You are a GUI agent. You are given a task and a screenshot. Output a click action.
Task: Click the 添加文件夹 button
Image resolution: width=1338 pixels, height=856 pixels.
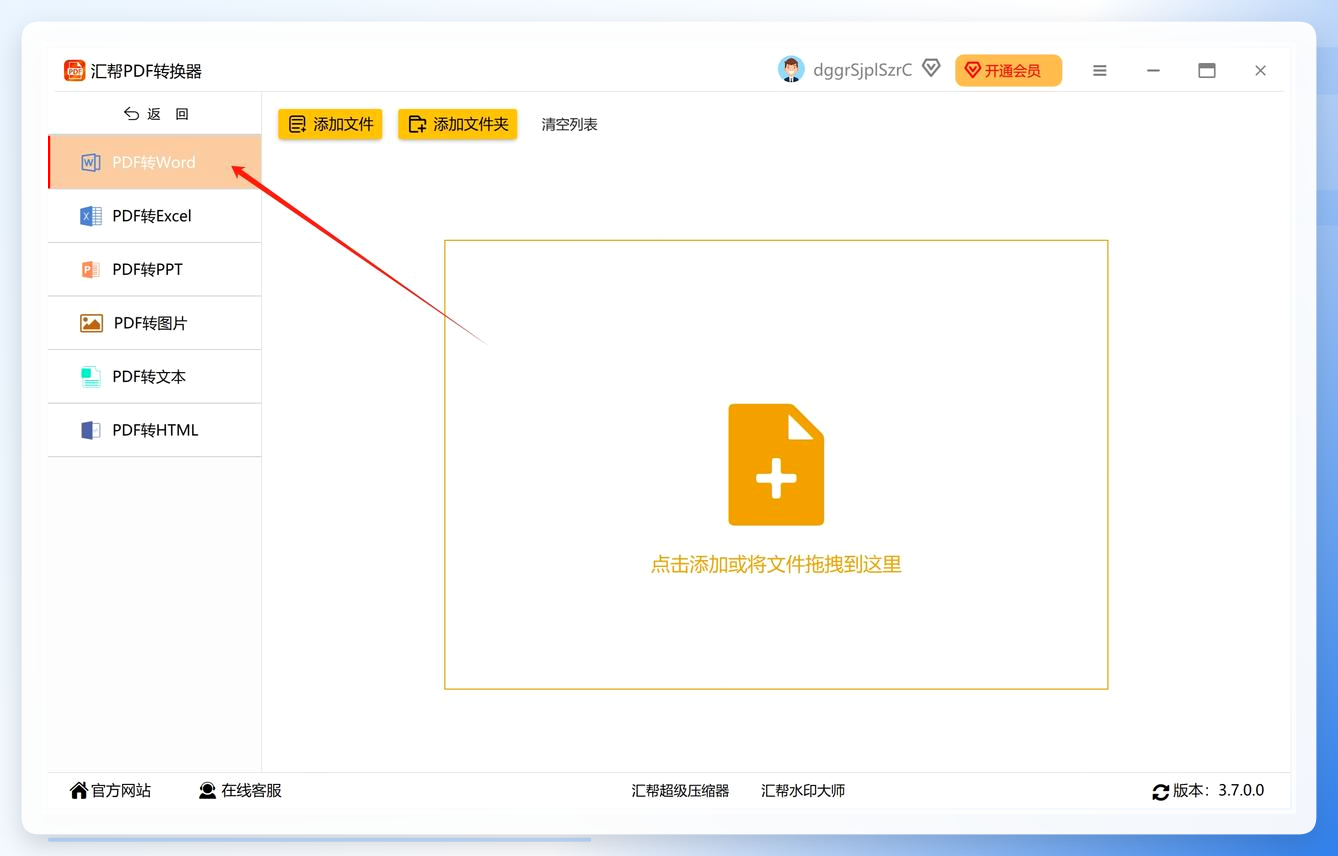[x=458, y=124]
